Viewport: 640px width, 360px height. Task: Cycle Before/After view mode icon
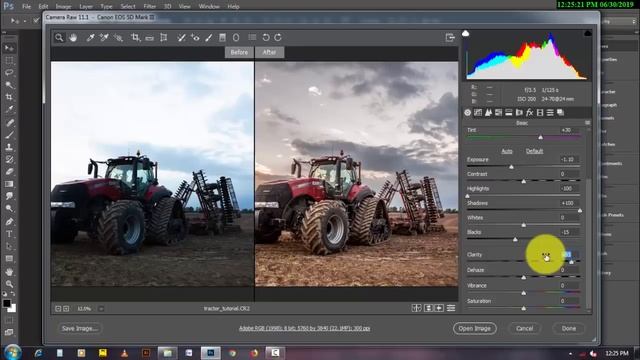click(416, 308)
